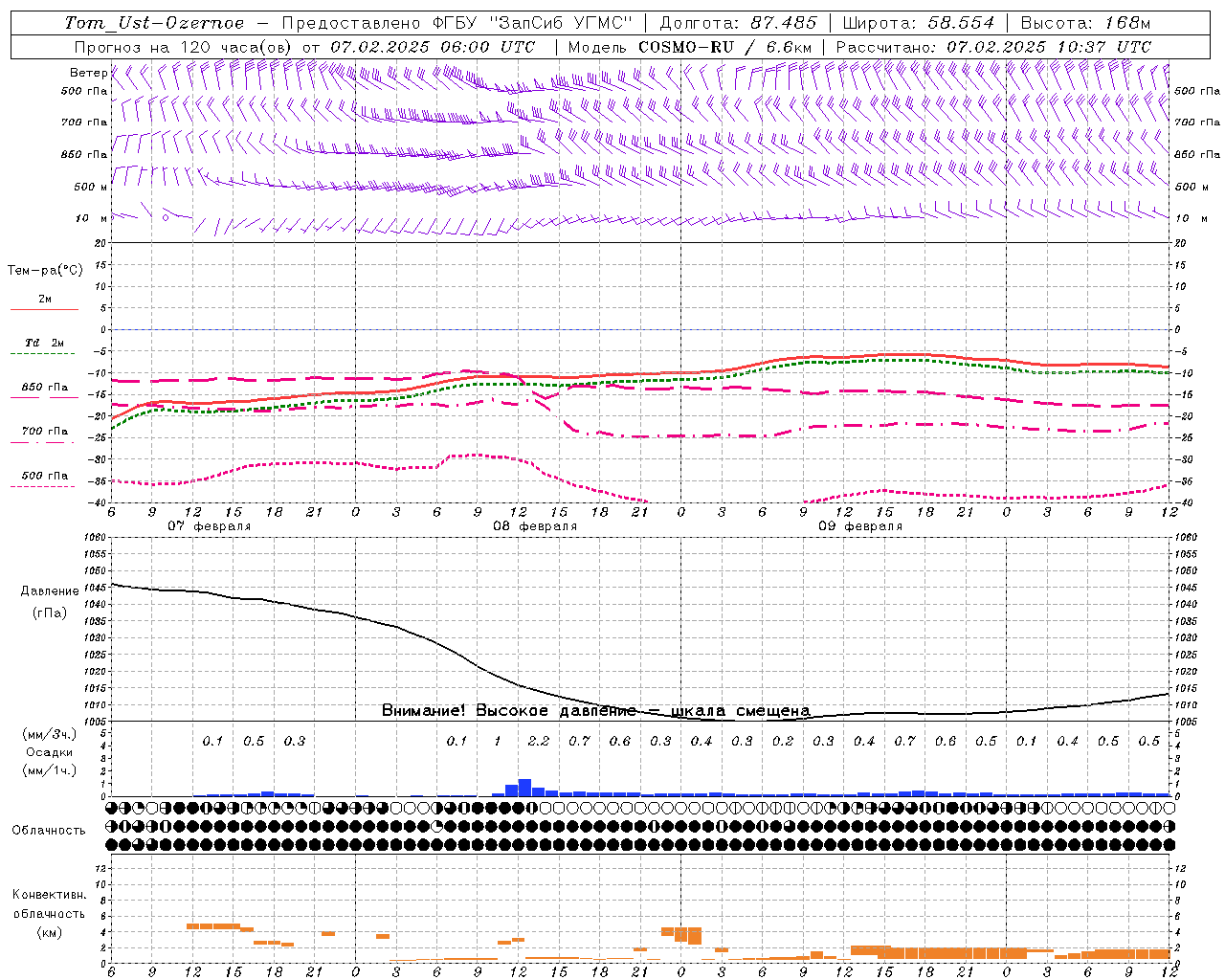Screen dimensions: 1225x980
Task: Click the station name Tom_Ust-Ozernoe
Action: pyautogui.click(x=154, y=23)
